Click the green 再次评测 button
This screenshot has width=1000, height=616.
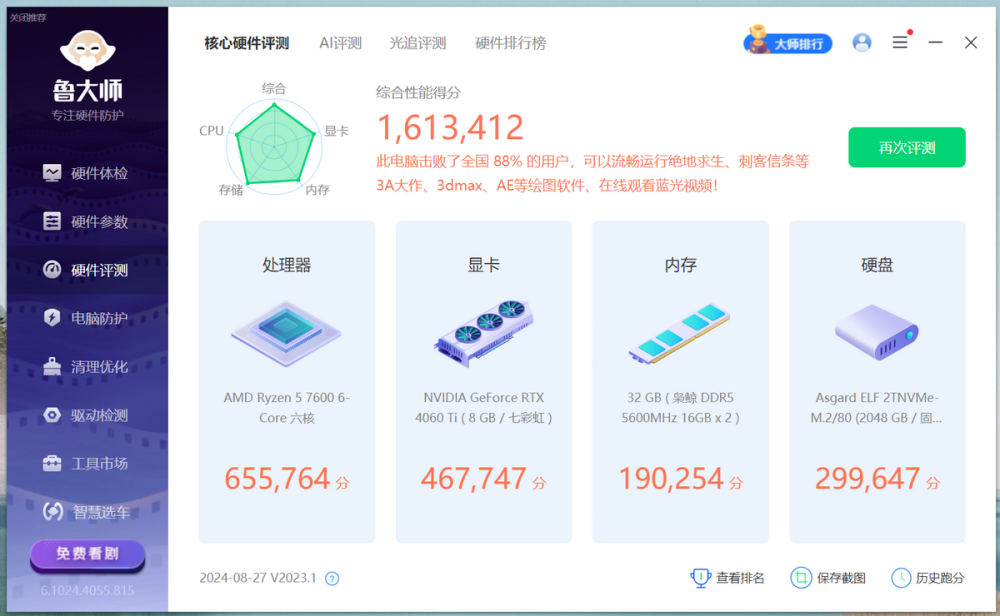(906, 147)
